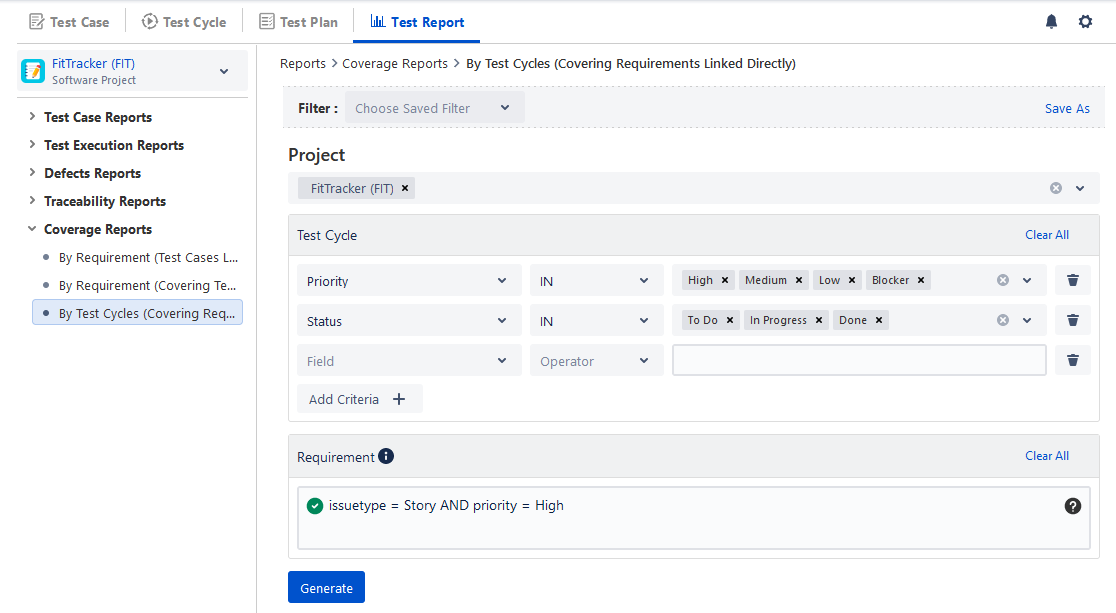Remove the Done status tag
Screen dimensions: 1116x613
(879, 320)
